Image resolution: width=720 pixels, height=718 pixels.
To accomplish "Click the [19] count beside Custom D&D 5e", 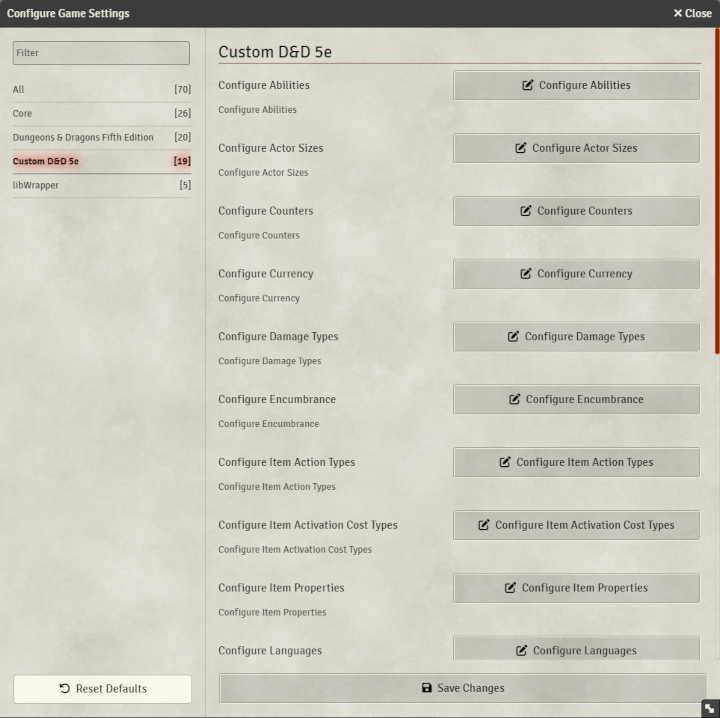I will click(182, 161).
